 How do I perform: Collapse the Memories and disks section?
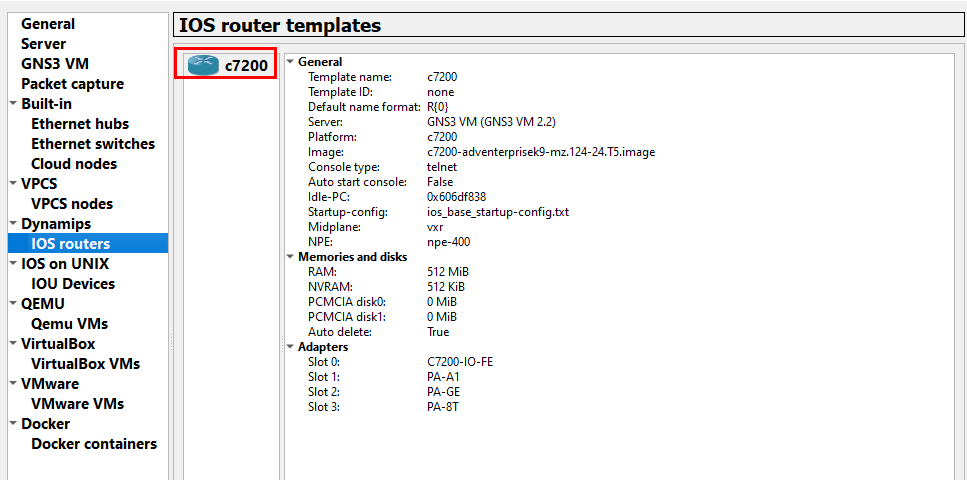click(x=291, y=257)
